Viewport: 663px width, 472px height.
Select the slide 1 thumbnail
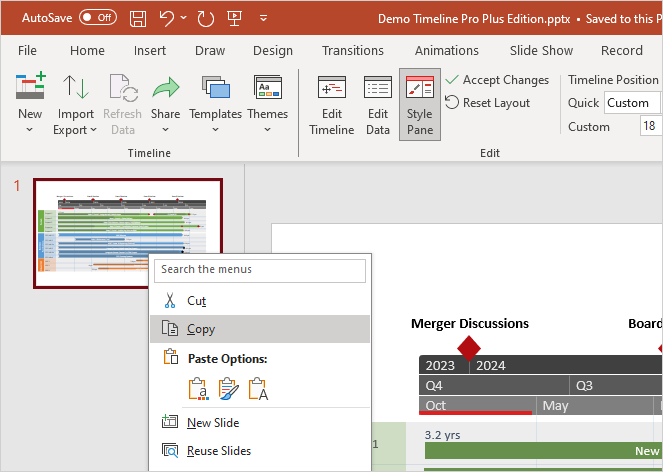pyautogui.click(x=128, y=233)
